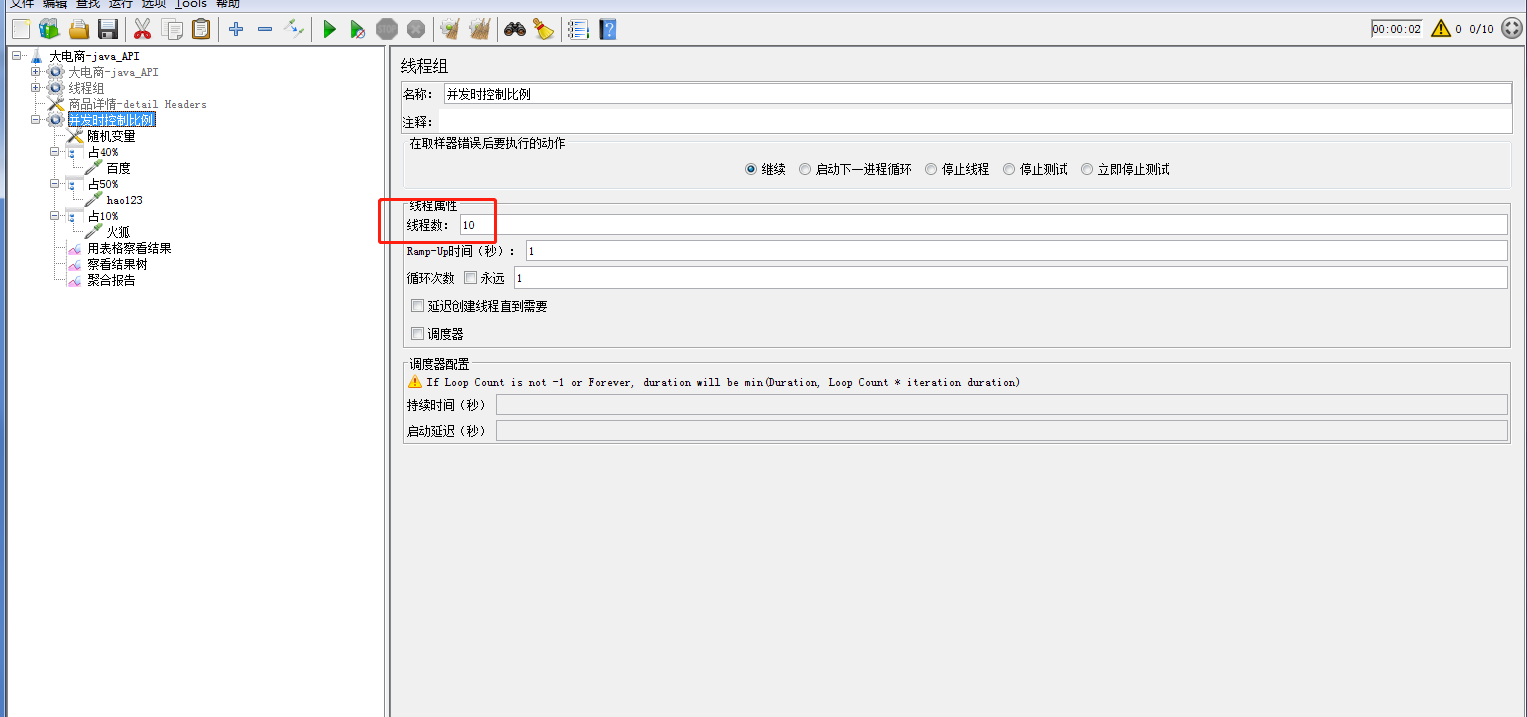Collapse the root 大电商-java_API test plan node
The width and height of the screenshot is (1527, 717).
click(x=18, y=56)
